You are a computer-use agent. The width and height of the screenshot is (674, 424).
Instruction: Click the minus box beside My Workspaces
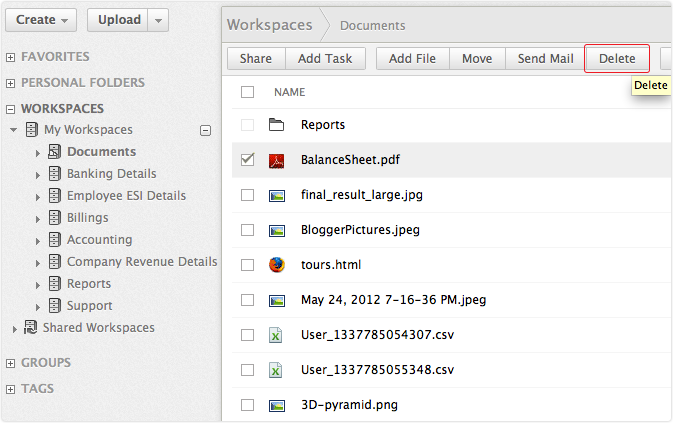click(x=205, y=130)
